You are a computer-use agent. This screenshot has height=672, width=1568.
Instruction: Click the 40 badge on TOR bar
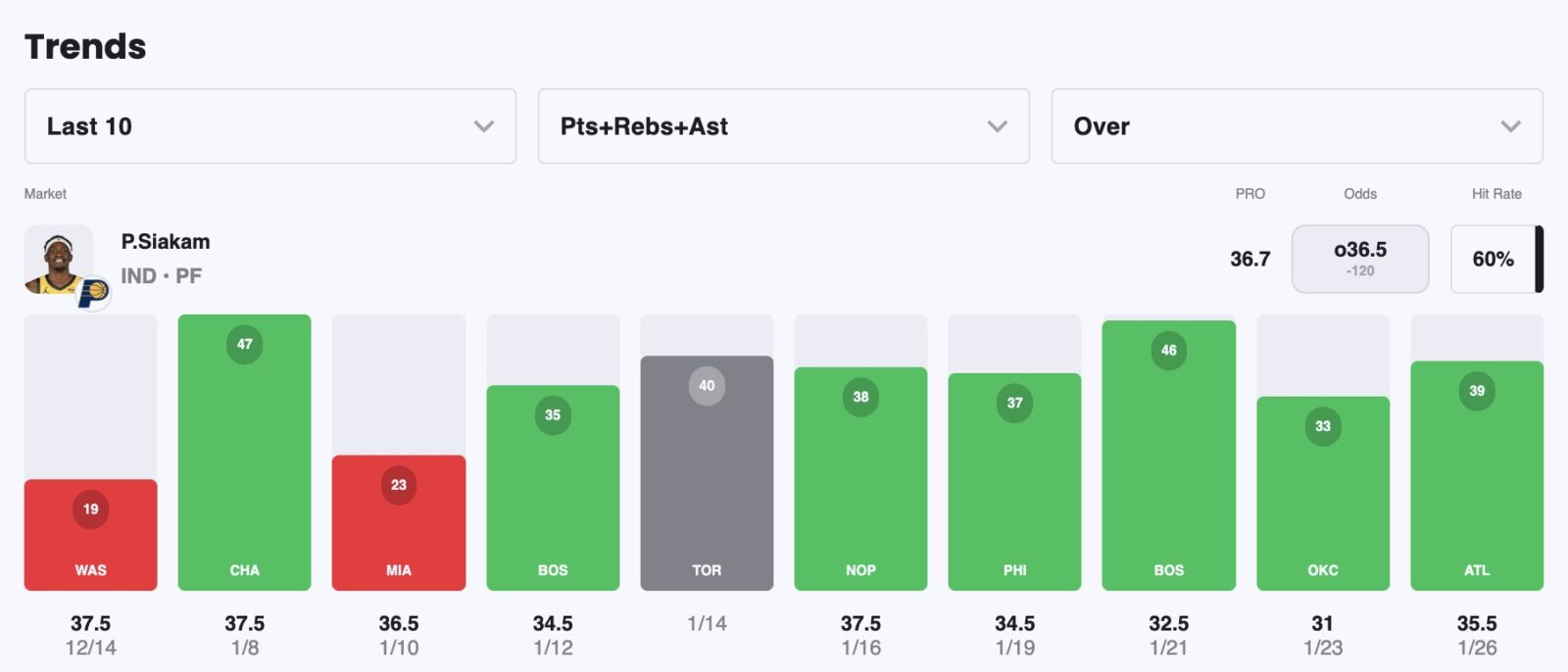click(707, 385)
